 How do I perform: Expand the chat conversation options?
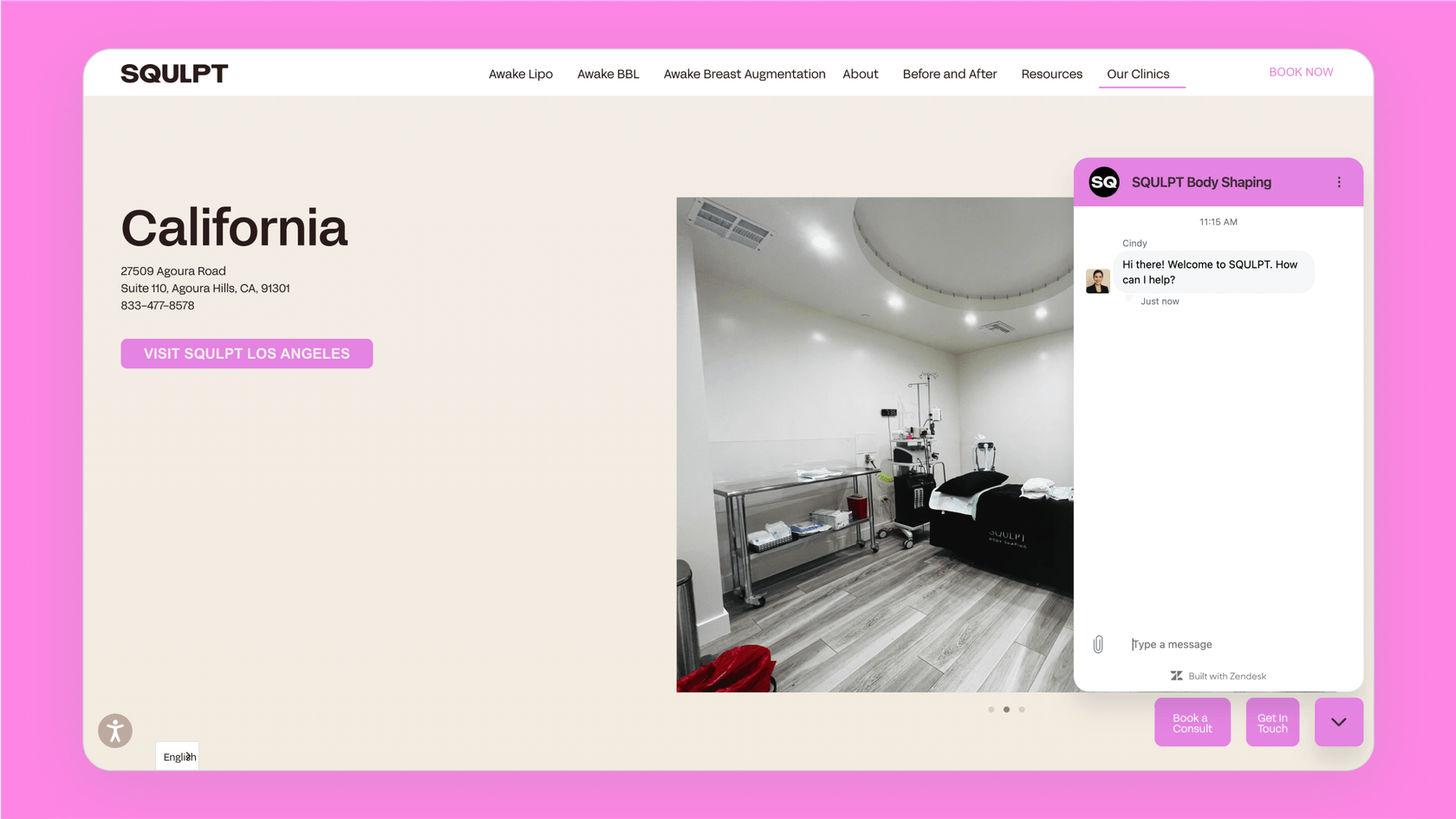[1339, 182]
